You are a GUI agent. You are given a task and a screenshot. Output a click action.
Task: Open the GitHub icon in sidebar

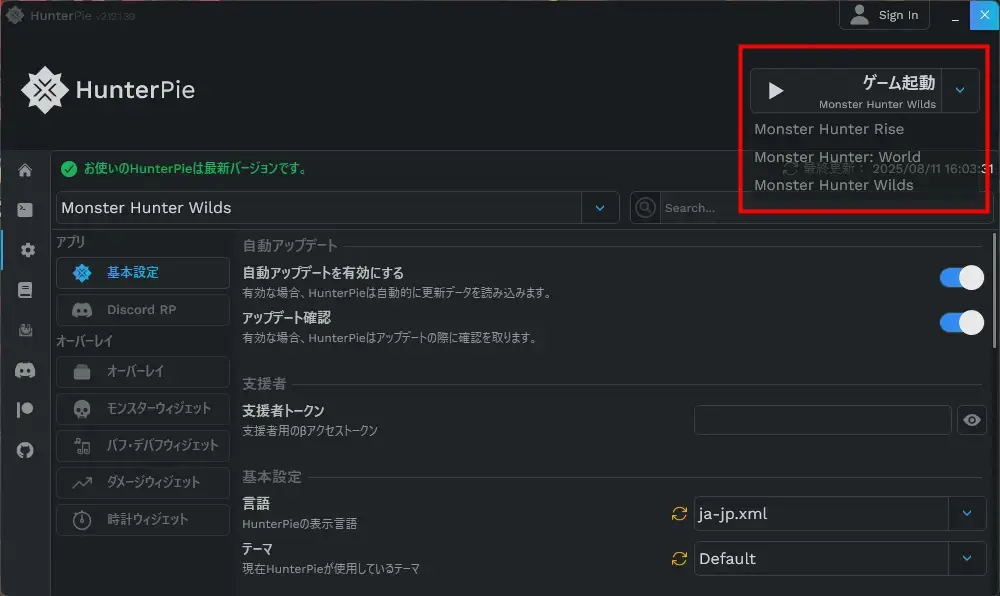(25, 450)
